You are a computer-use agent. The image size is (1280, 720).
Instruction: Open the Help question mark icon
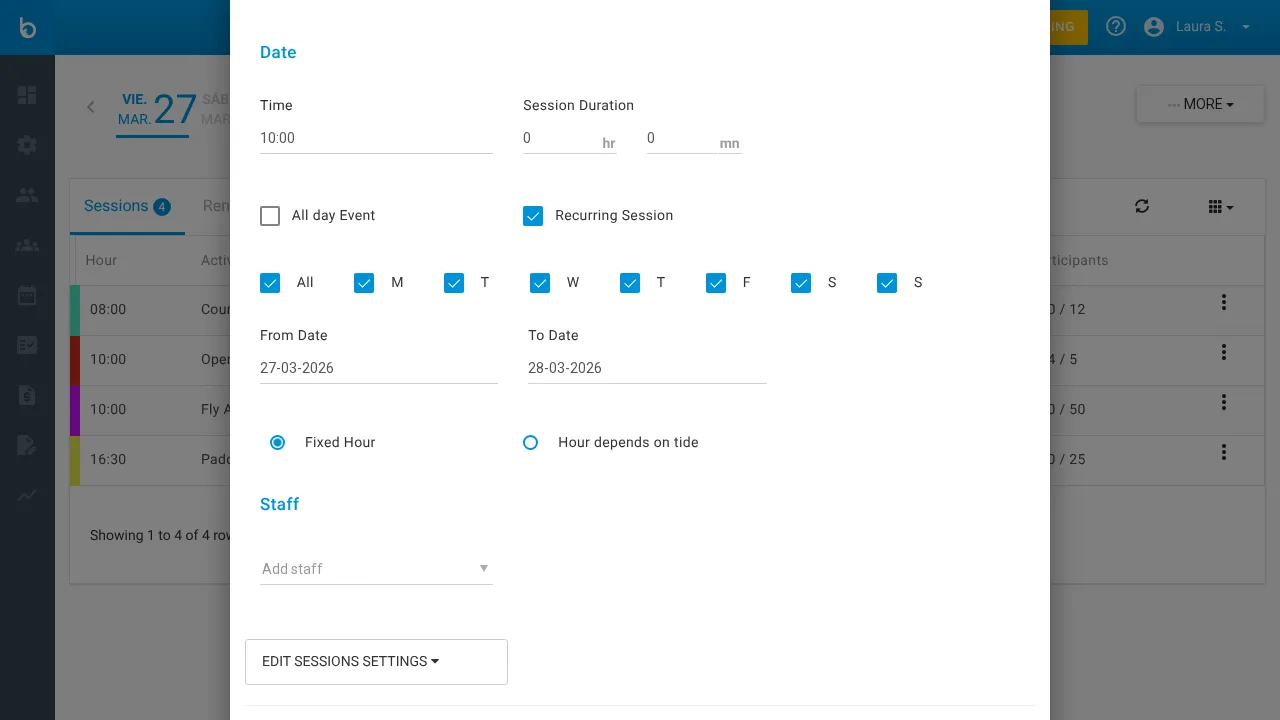coord(1116,26)
